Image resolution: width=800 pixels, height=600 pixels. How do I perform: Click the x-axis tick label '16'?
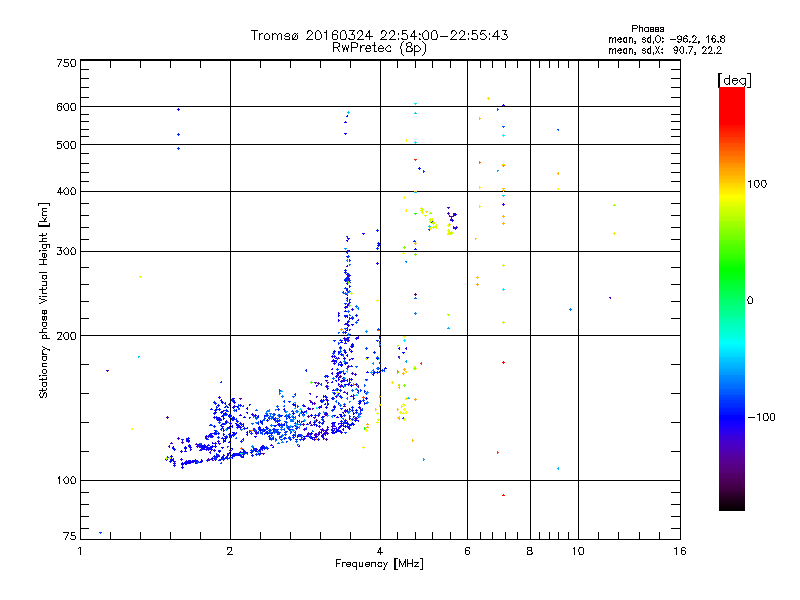[680, 551]
